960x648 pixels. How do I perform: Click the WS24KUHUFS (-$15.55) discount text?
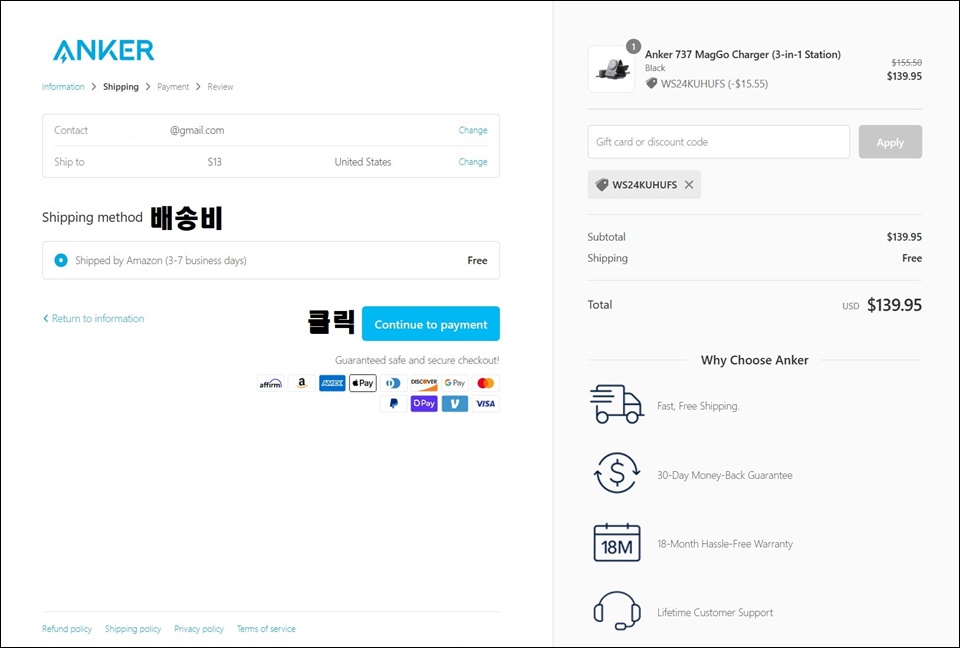click(714, 84)
